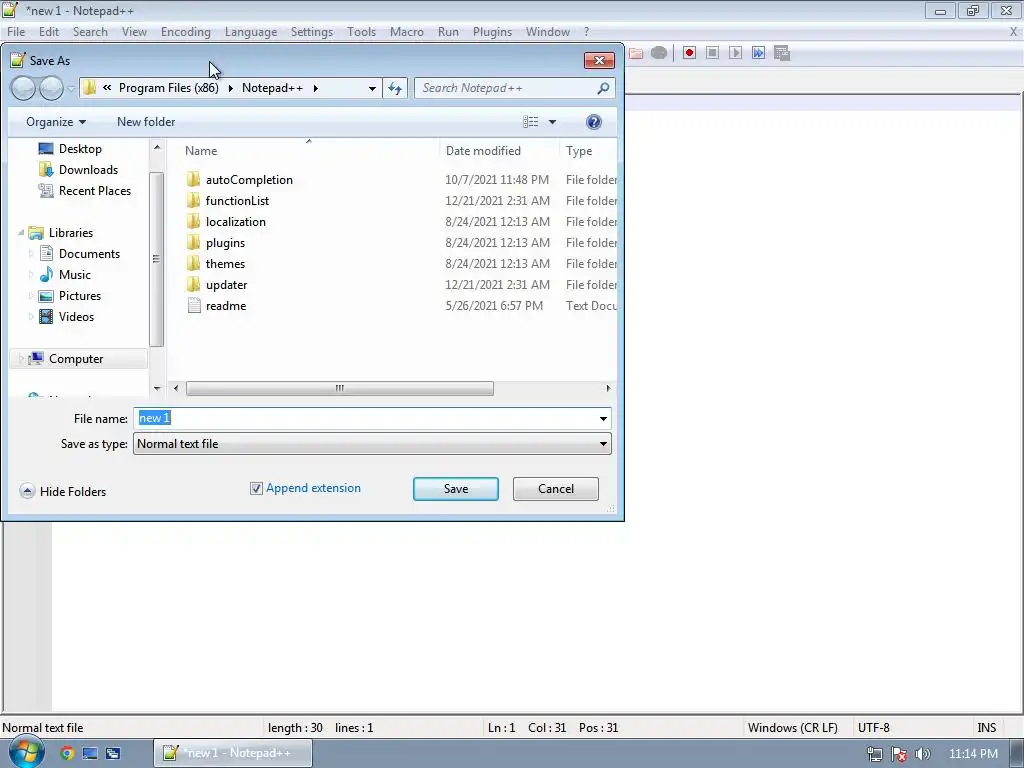Open the File menu
1024x768 pixels.
16,31
